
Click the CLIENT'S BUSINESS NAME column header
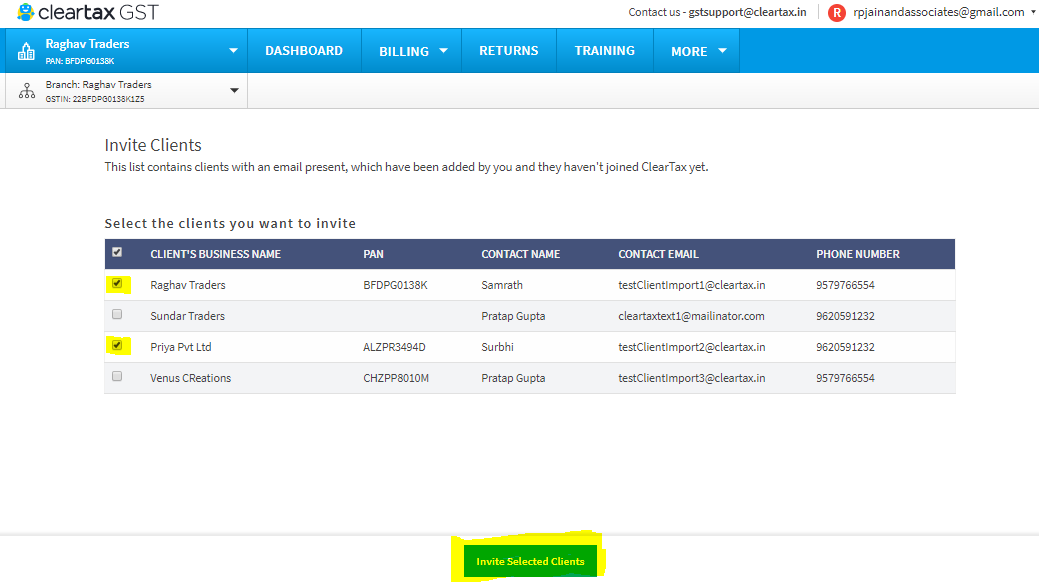(215, 254)
